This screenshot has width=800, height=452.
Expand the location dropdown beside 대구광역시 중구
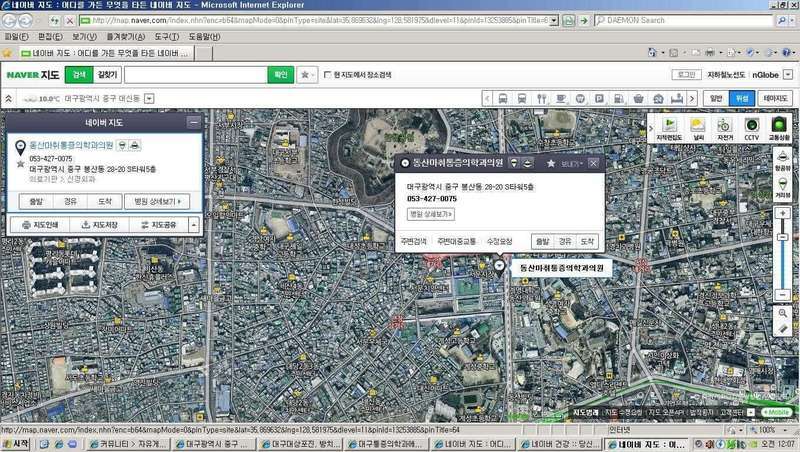tap(149, 98)
